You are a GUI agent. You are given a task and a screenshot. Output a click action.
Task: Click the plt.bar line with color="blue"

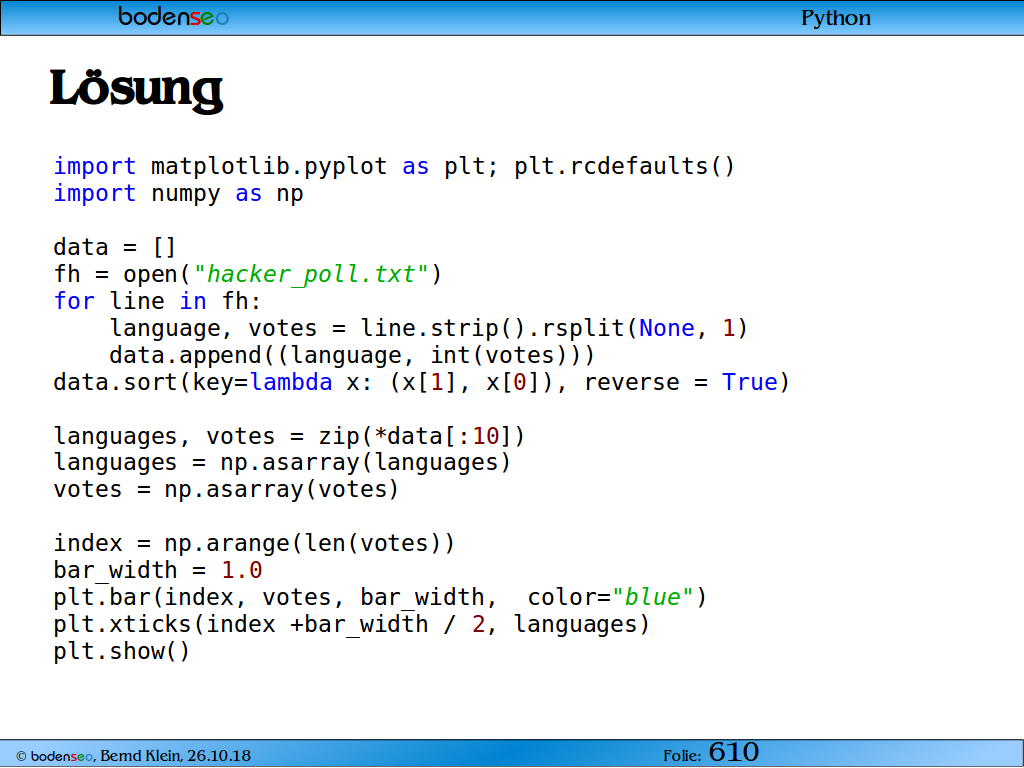pyautogui.click(x=380, y=598)
